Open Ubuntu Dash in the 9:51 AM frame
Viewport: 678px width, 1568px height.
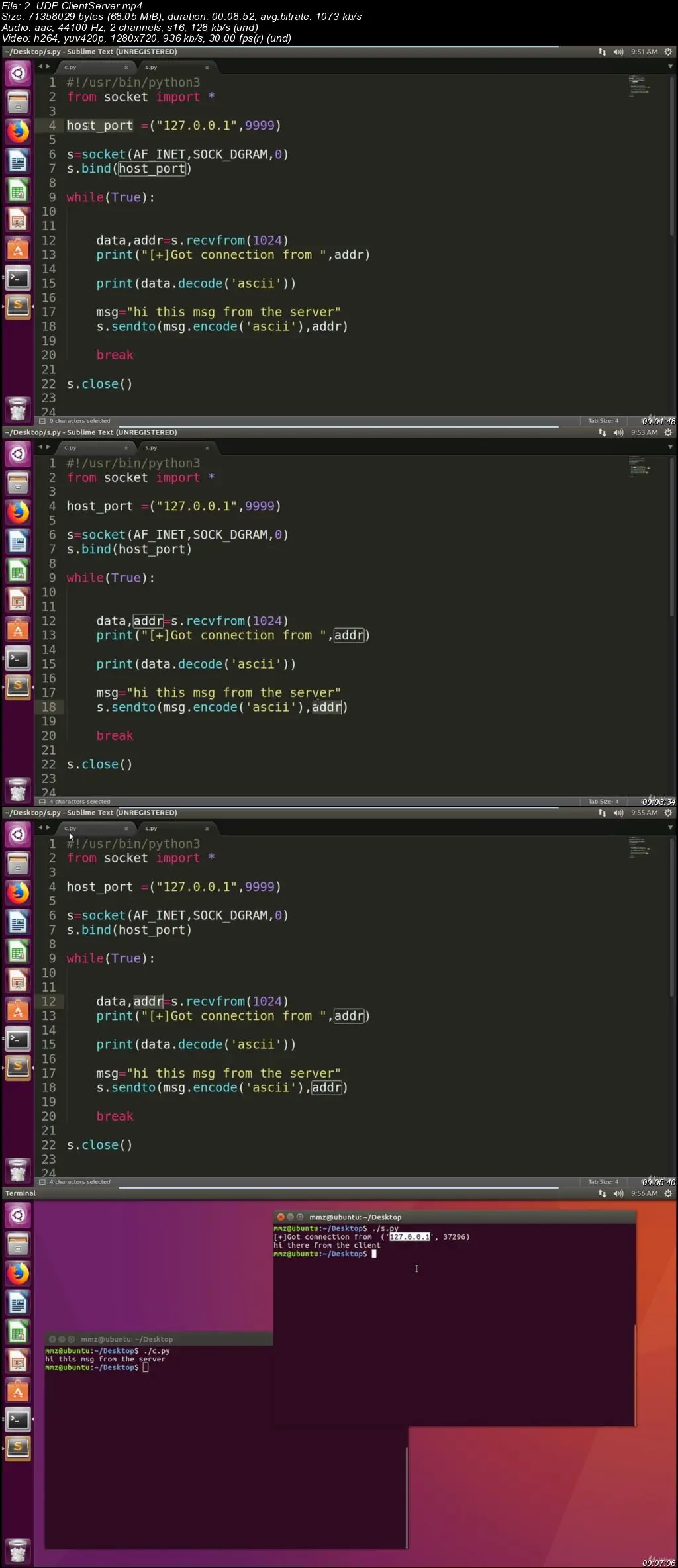click(x=18, y=73)
